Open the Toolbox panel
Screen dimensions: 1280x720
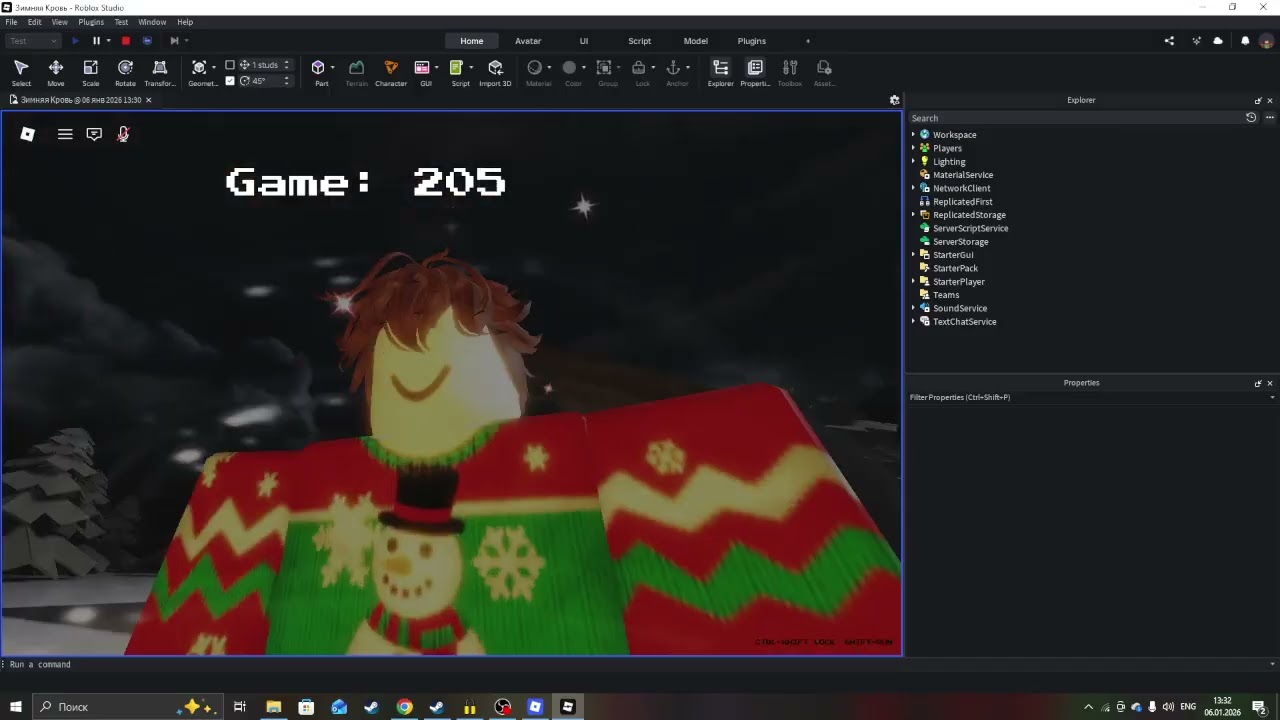(790, 72)
